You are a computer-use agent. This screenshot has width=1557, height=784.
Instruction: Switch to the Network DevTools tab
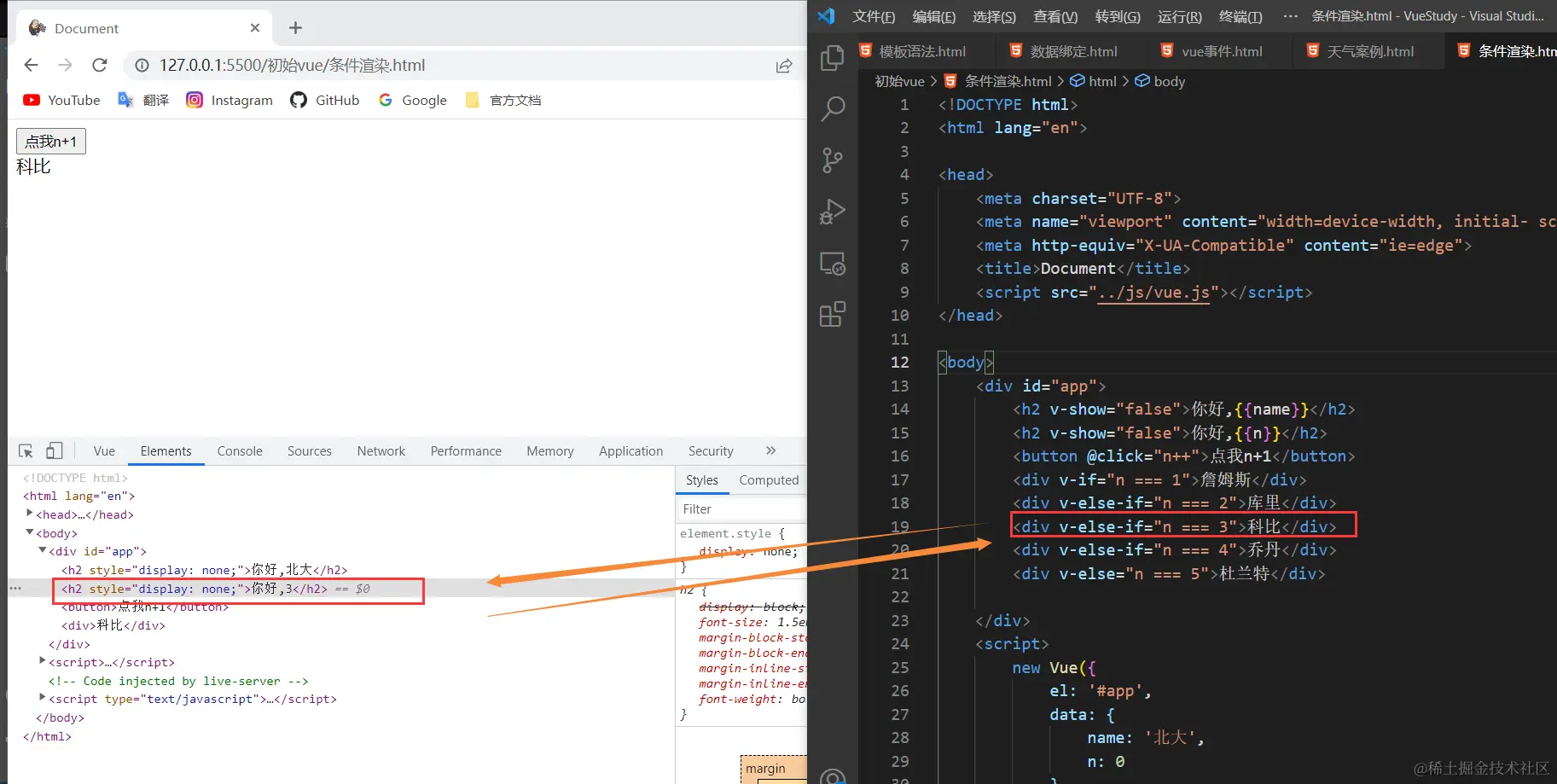pyautogui.click(x=381, y=450)
